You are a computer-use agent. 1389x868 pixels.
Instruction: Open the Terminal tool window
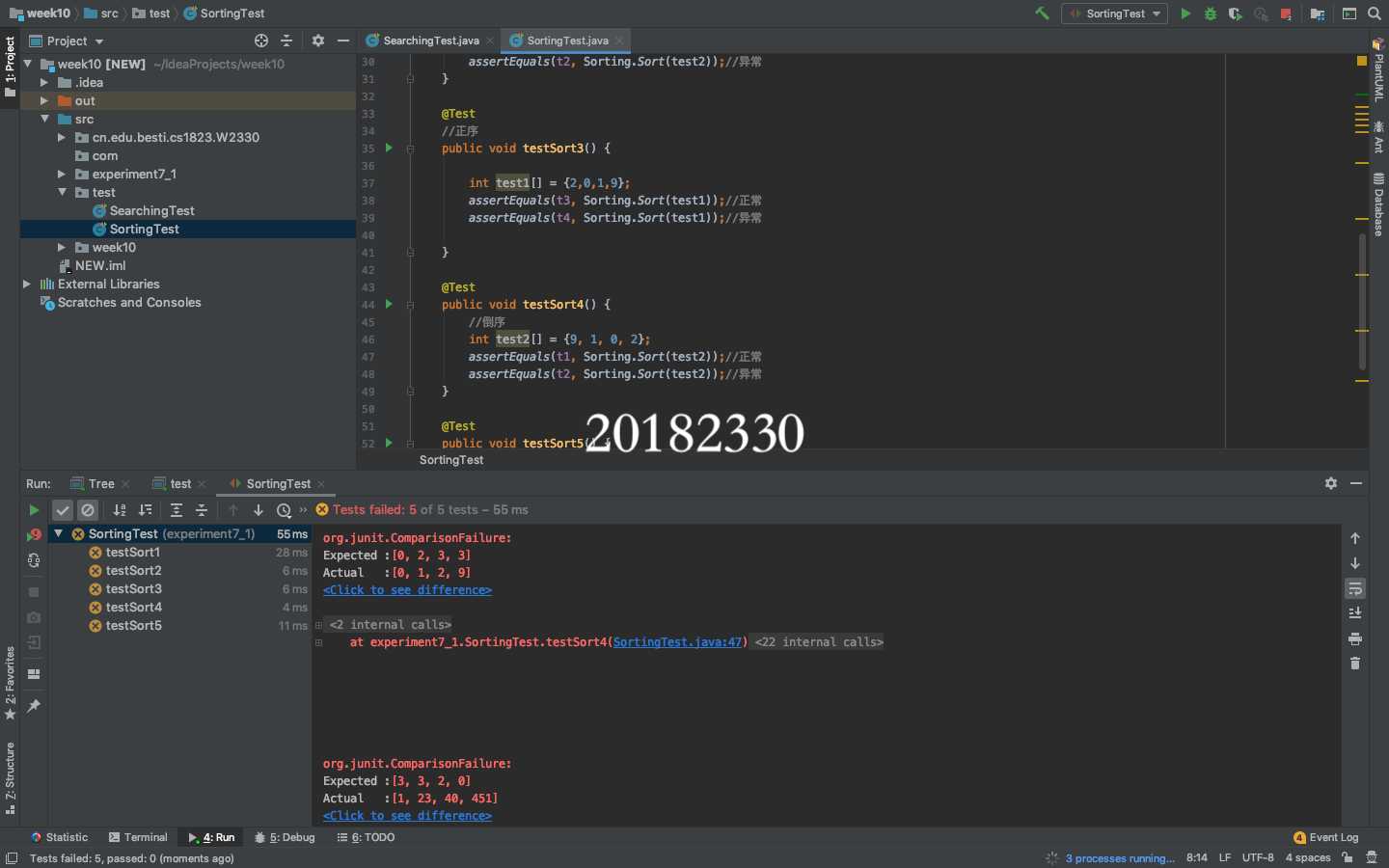click(x=138, y=837)
